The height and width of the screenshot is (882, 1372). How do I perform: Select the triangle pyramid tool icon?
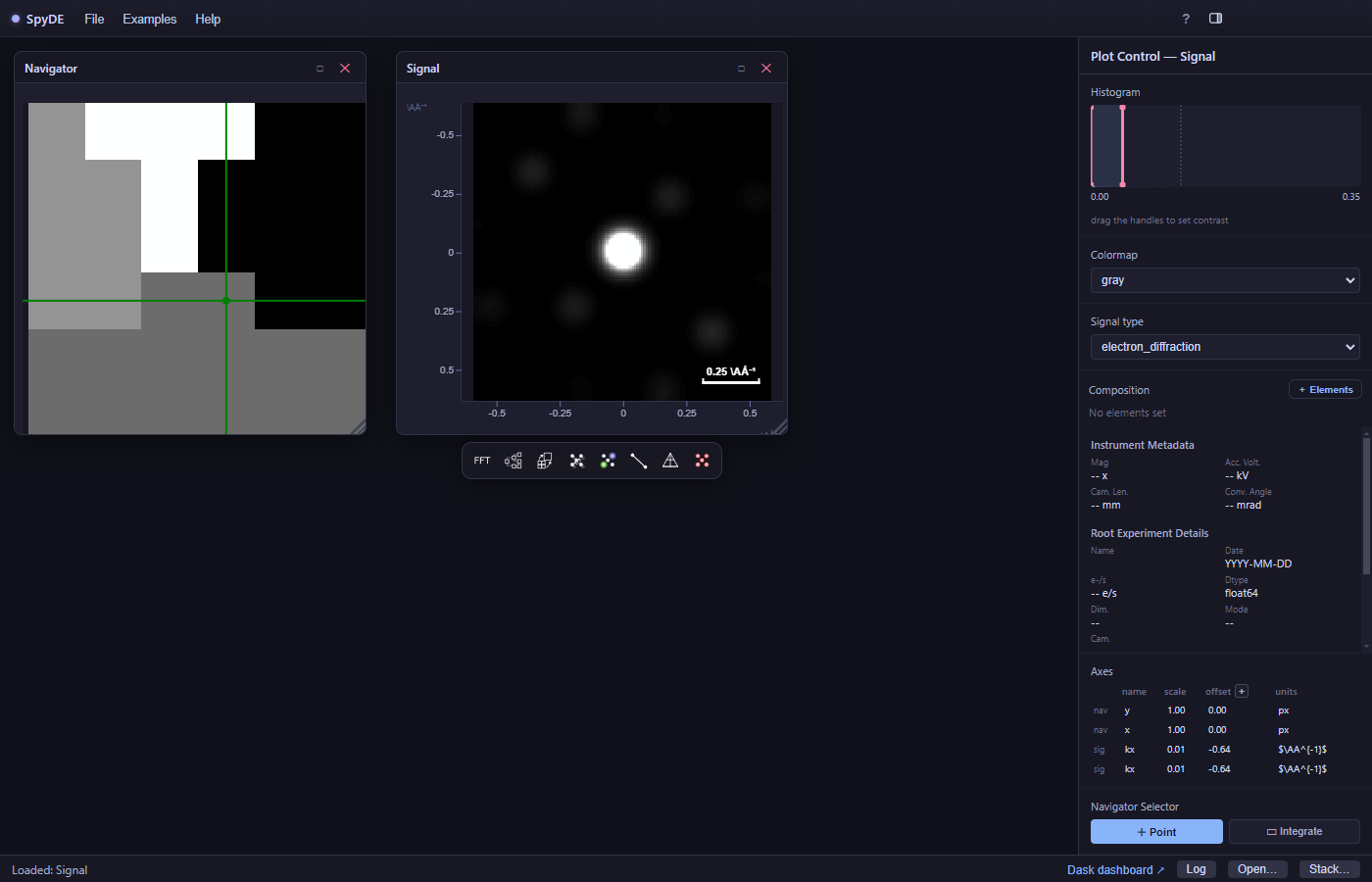click(670, 461)
